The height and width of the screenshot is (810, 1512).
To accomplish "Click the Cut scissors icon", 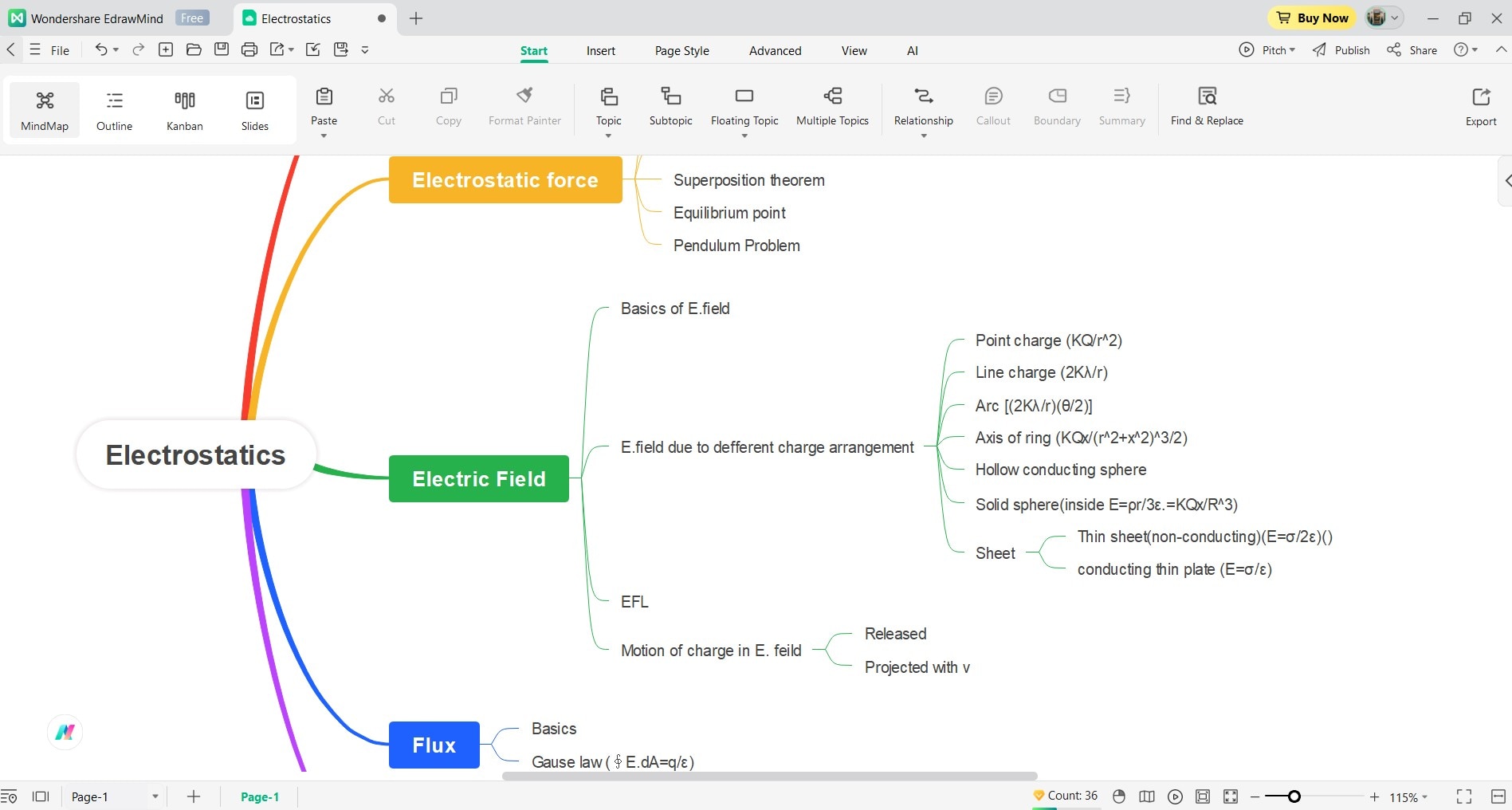I will tap(386, 96).
